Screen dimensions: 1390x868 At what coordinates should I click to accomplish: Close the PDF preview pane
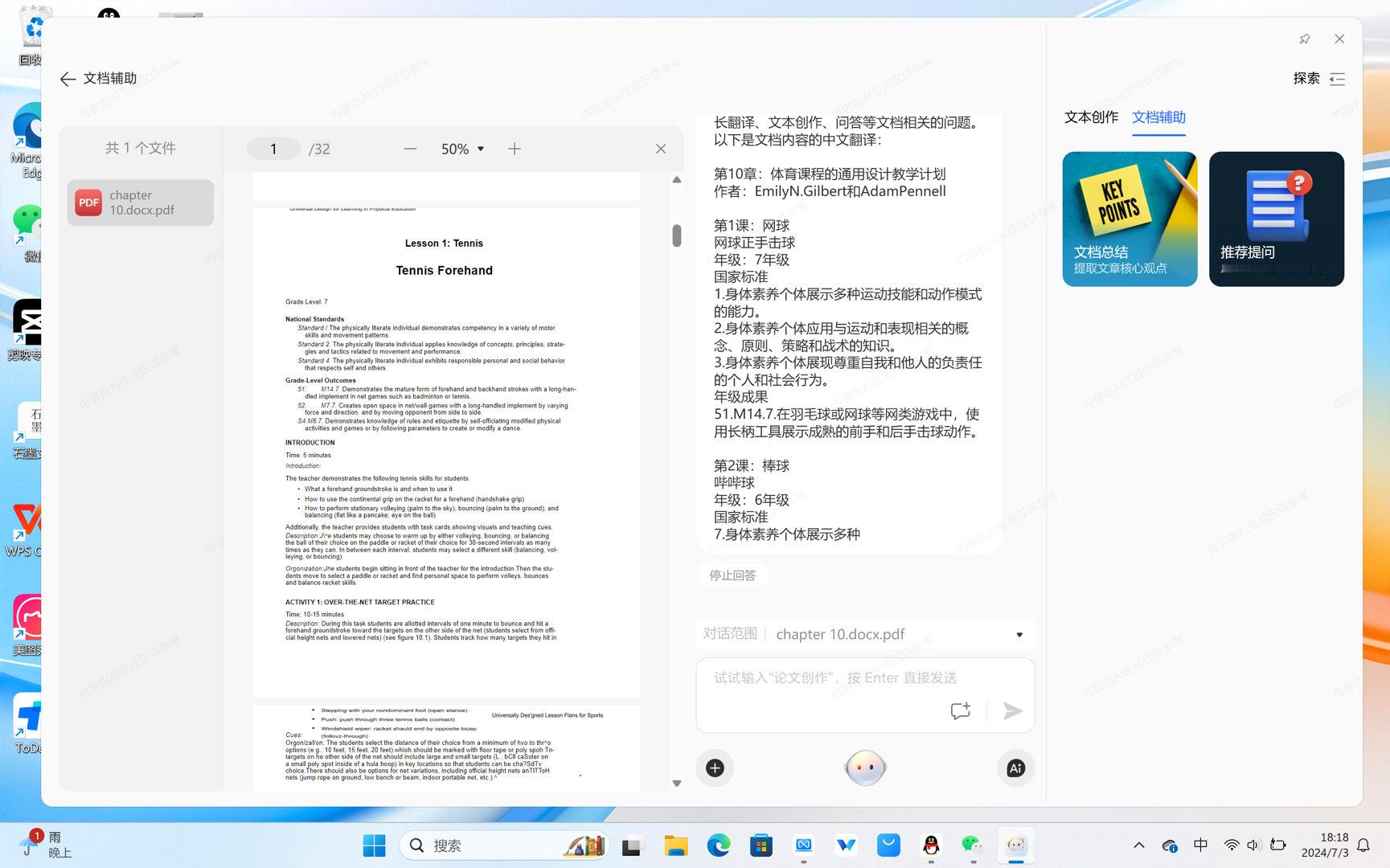pyautogui.click(x=661, y=149)
